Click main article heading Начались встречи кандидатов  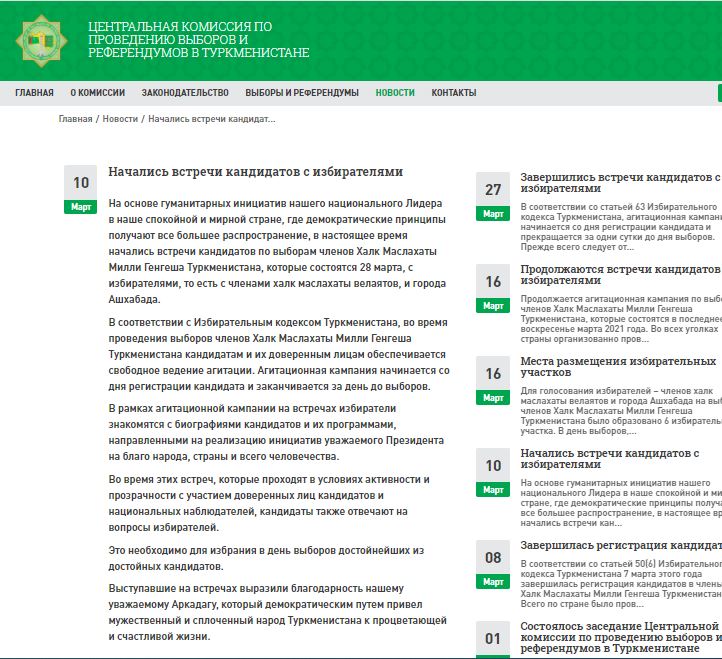coord(256,172)
